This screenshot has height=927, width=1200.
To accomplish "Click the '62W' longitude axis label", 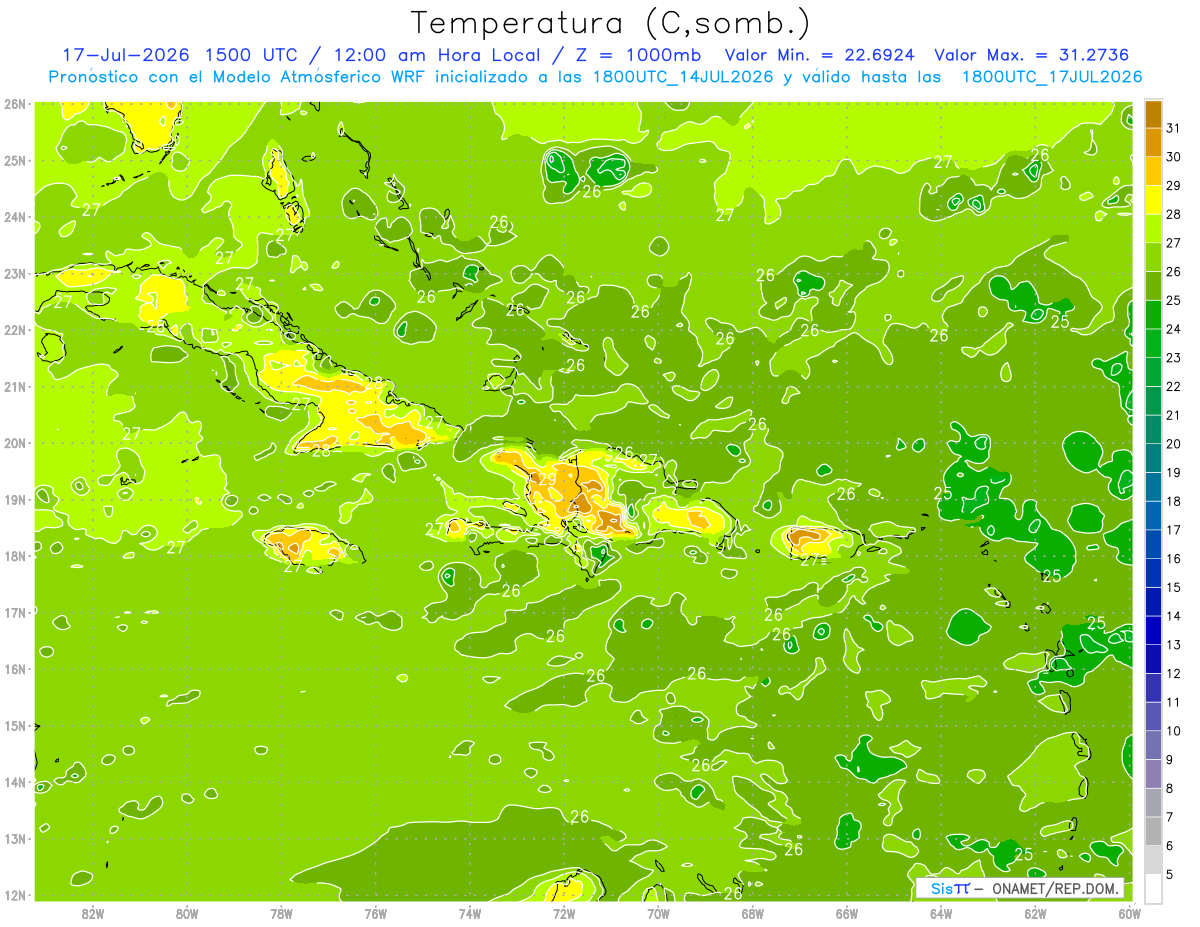I will coord(1035,913).
